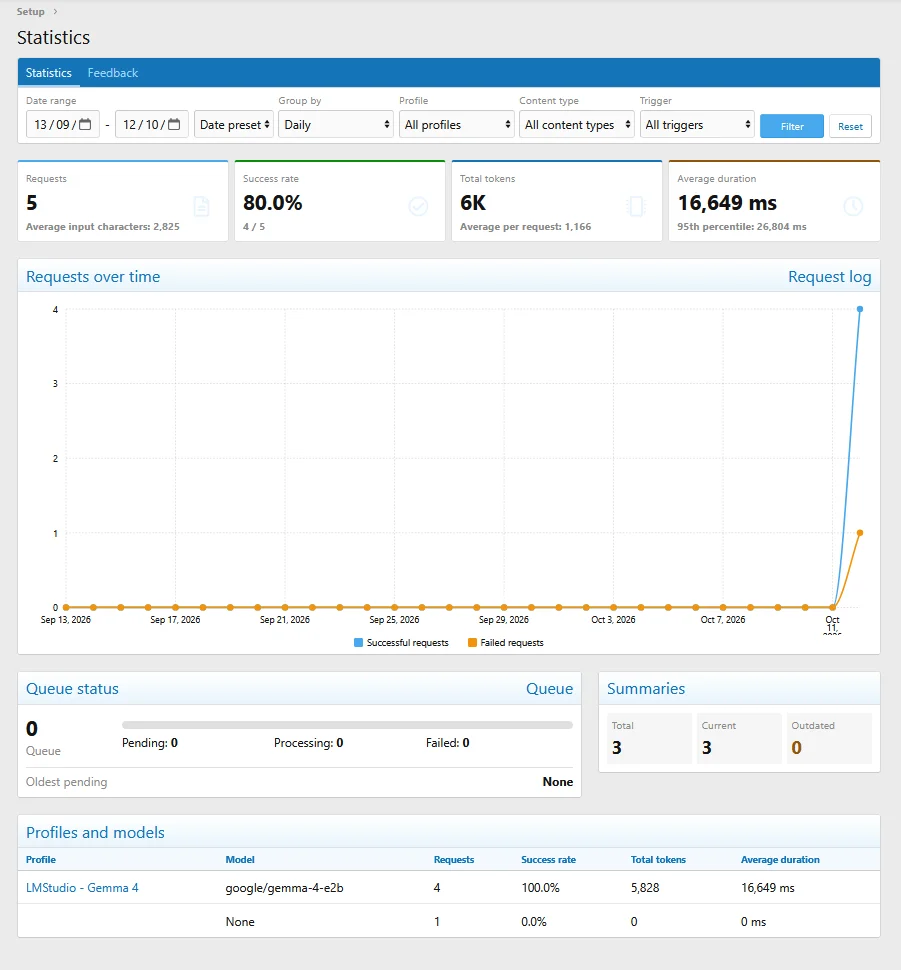The width and height of the screenshot is (901, 970).
Task: Switch to the Feedback tab
Action: [x=113, y=73]
